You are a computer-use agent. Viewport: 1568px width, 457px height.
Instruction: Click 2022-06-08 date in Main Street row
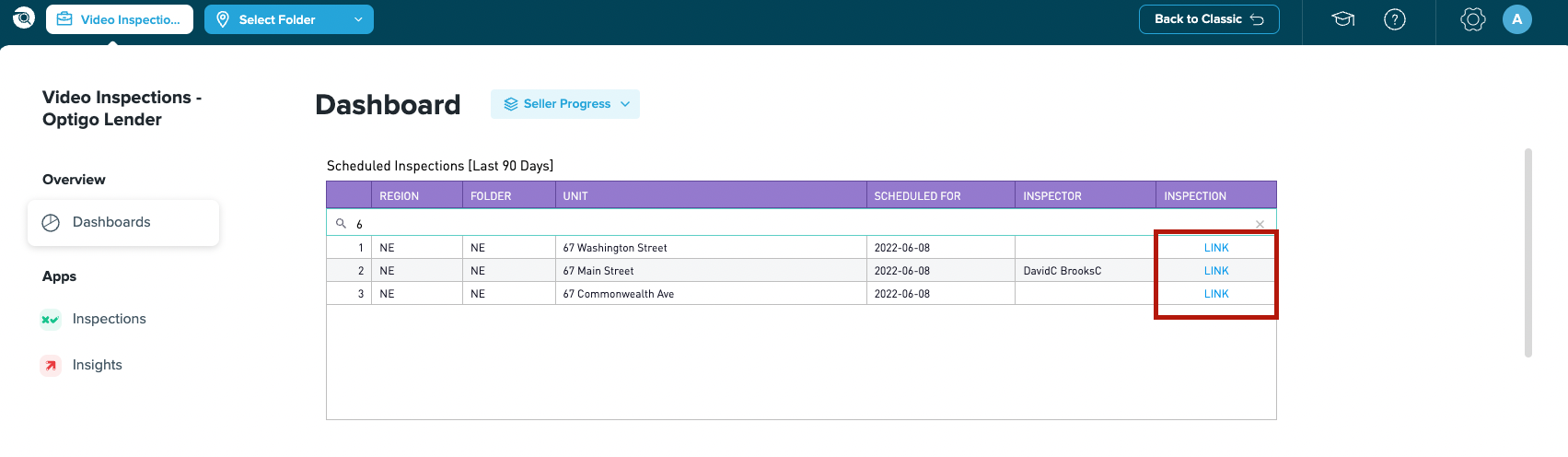coord(941,271)
